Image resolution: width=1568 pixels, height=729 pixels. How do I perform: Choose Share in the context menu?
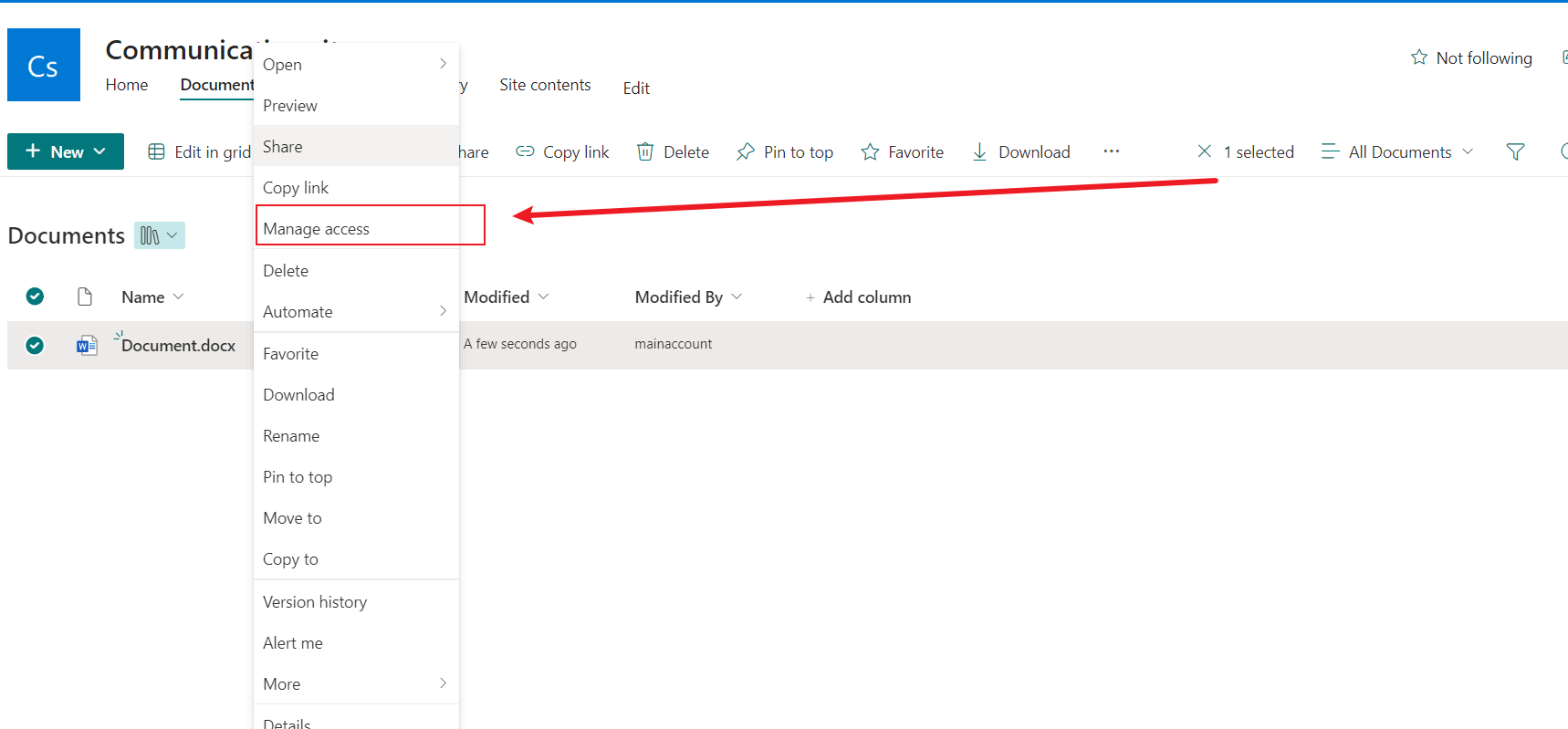(356, 146)
